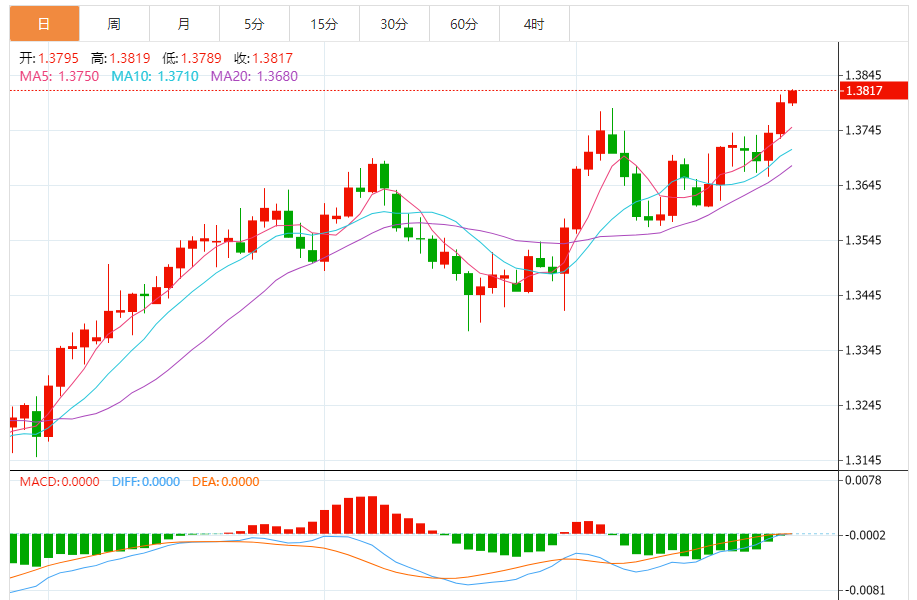Viewport: 917px width, 600px height.
Task: Click the 1.3445 price axis label
Action: tap(863, 295)
